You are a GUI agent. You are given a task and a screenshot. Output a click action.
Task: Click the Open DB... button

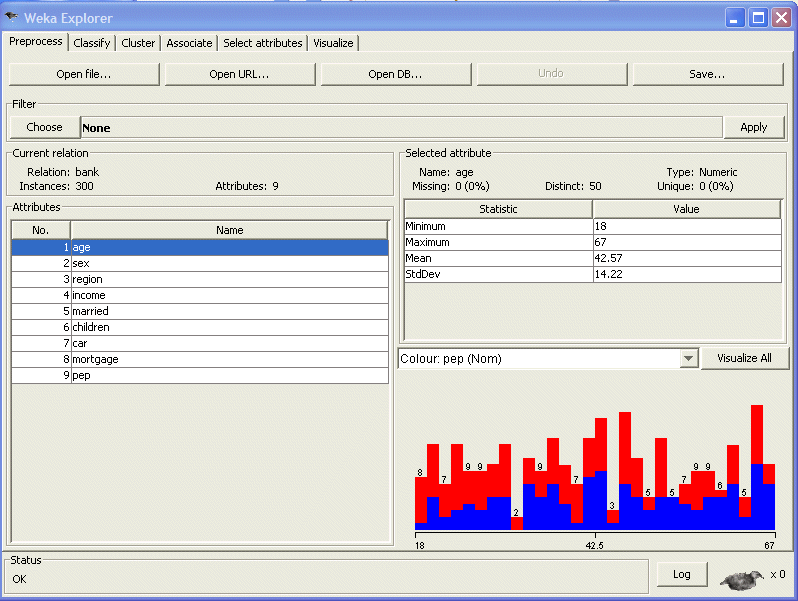coord(395,74)
